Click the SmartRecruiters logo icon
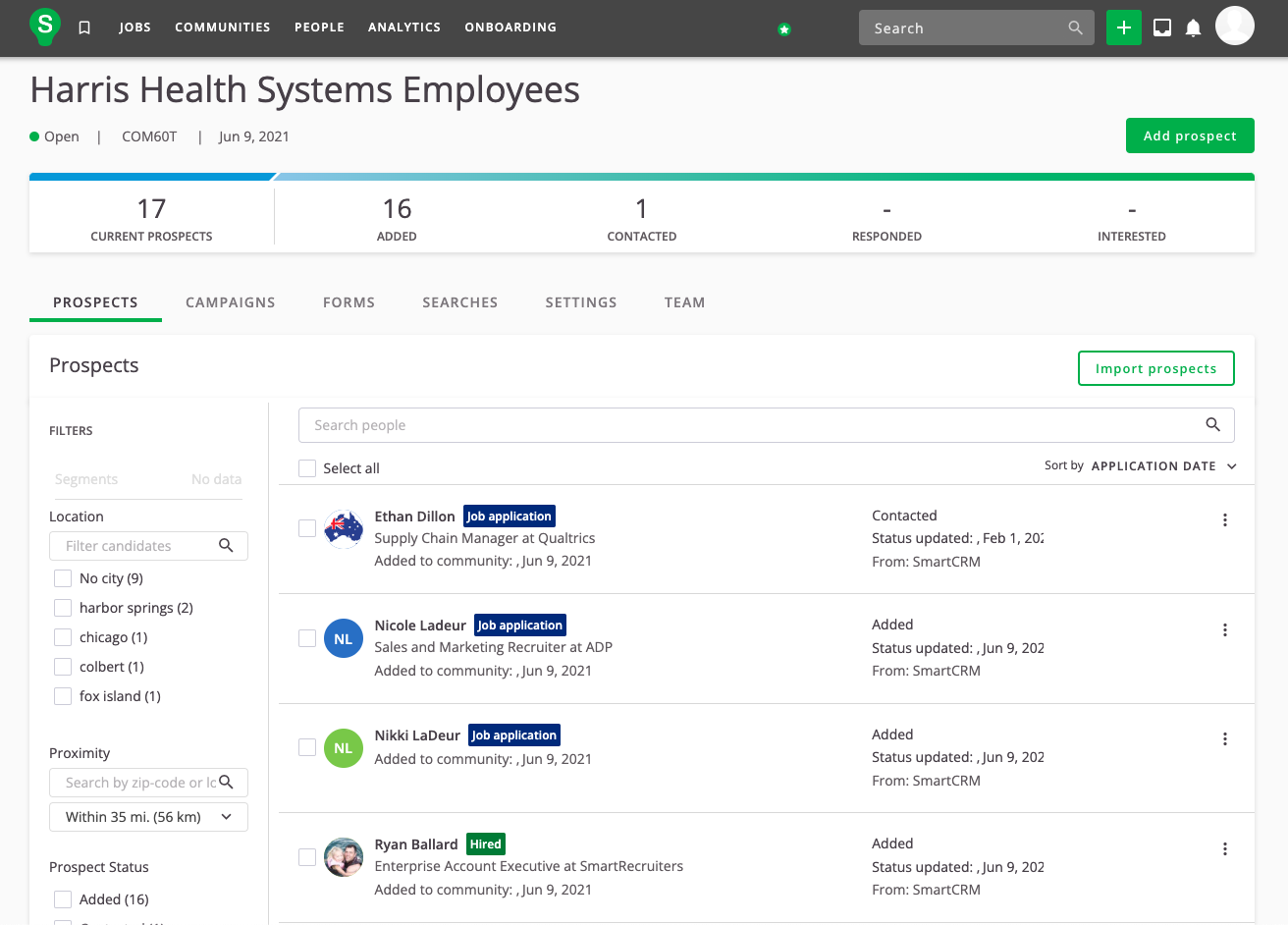The image size is (1288, 925). (x=45, y=27)
